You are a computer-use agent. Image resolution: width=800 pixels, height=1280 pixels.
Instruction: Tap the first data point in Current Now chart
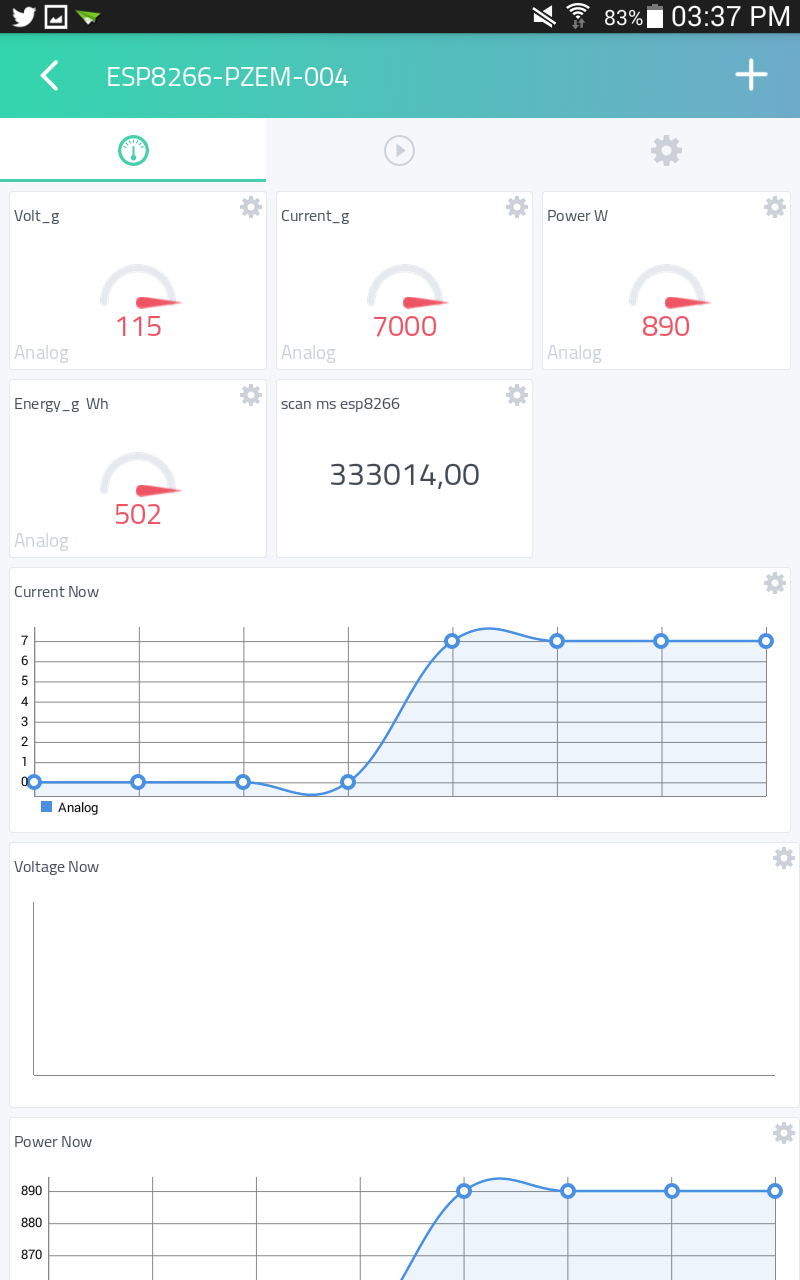pyautogui.click(x=34, y=782)
